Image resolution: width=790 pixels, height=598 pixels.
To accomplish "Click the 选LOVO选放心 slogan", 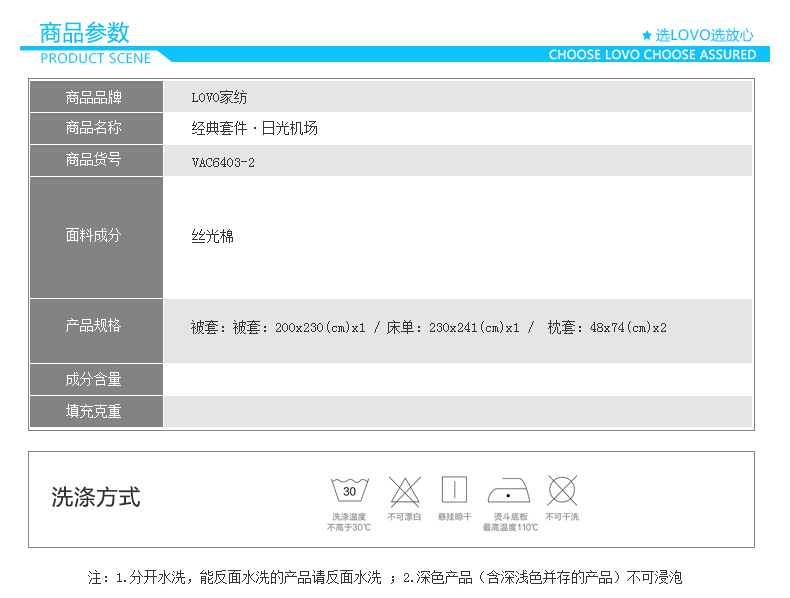I will coord(704,35).
